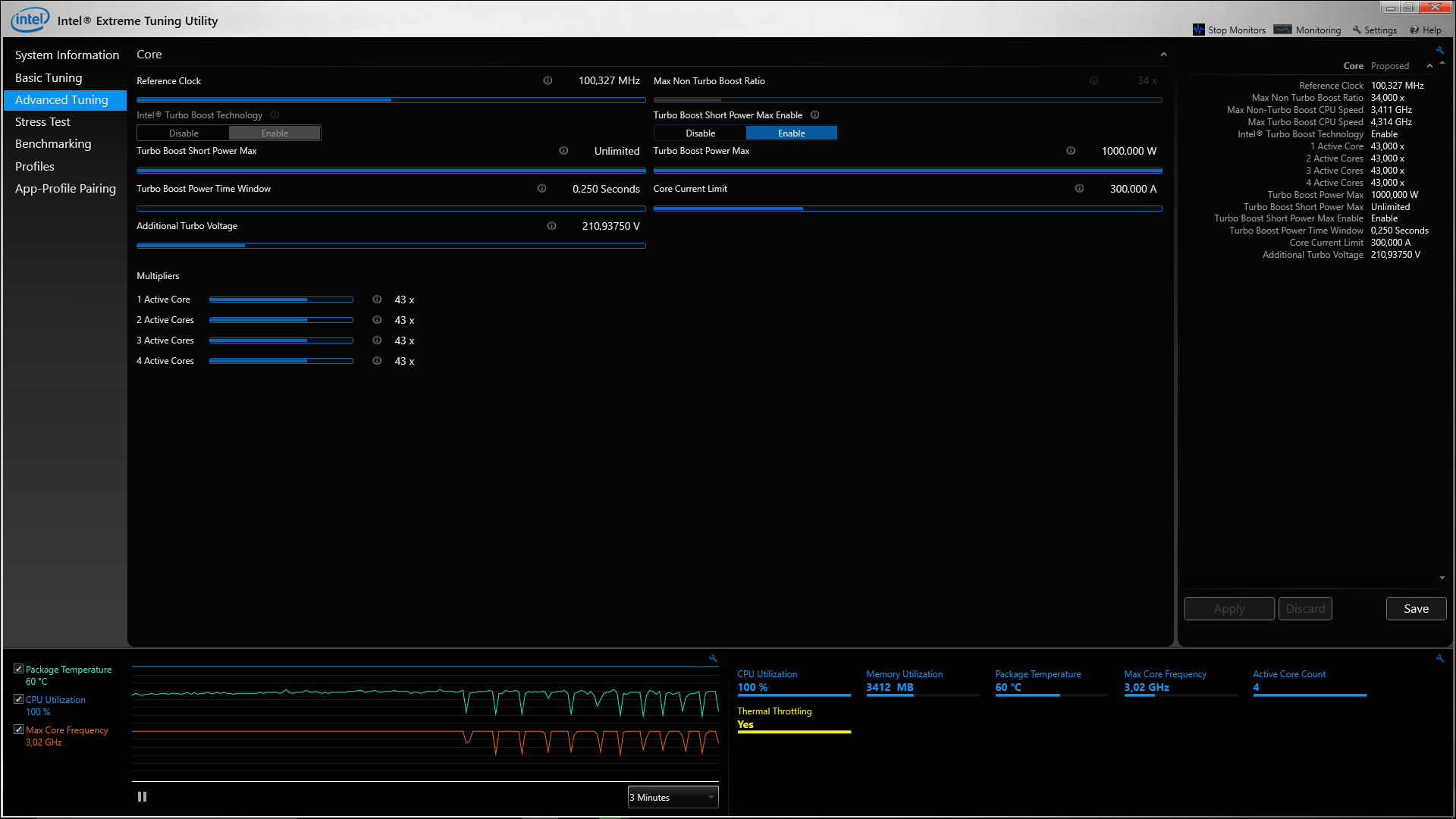Viewport: 1456px width, 819px height.
Task: Open the Stress Test section
Action: [x=42, y=121]
